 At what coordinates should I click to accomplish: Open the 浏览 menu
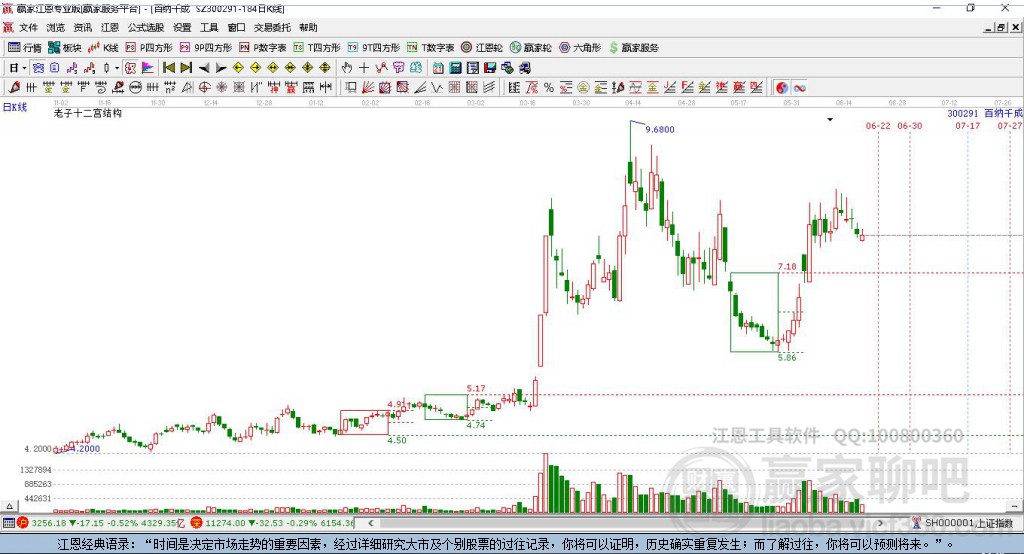[56, 27]
